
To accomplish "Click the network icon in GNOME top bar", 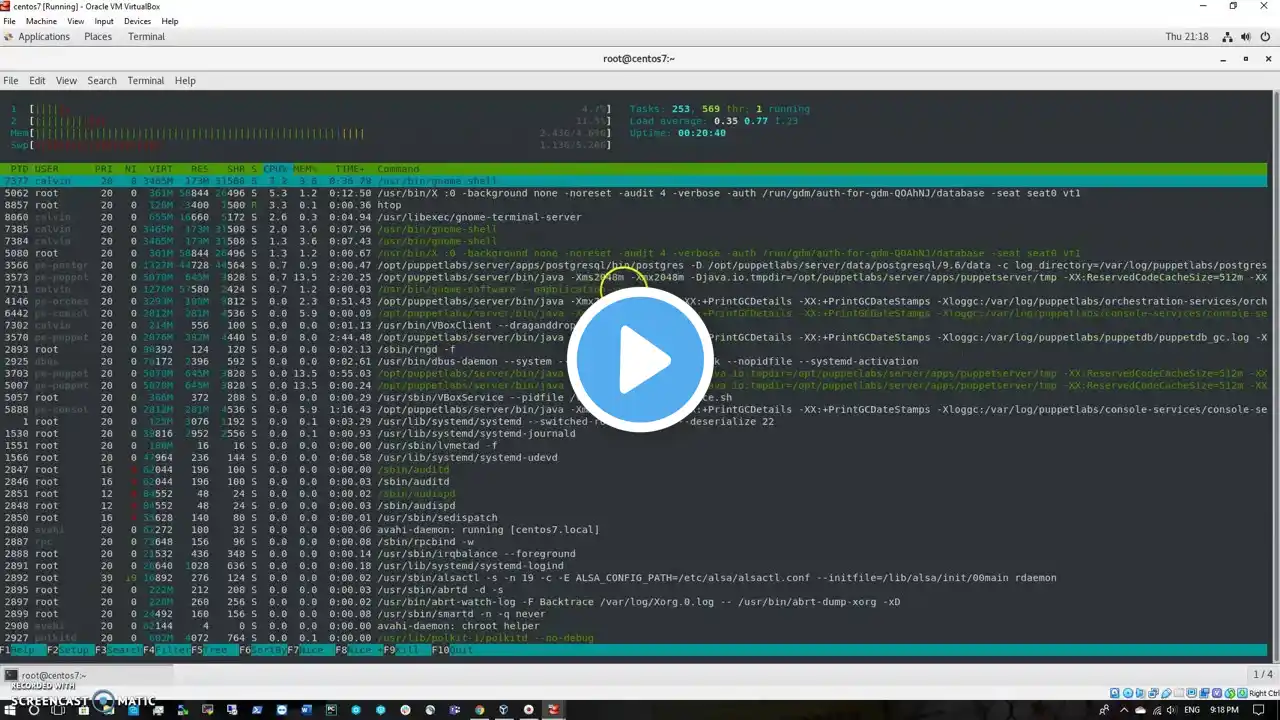I will pos(1228,37).
